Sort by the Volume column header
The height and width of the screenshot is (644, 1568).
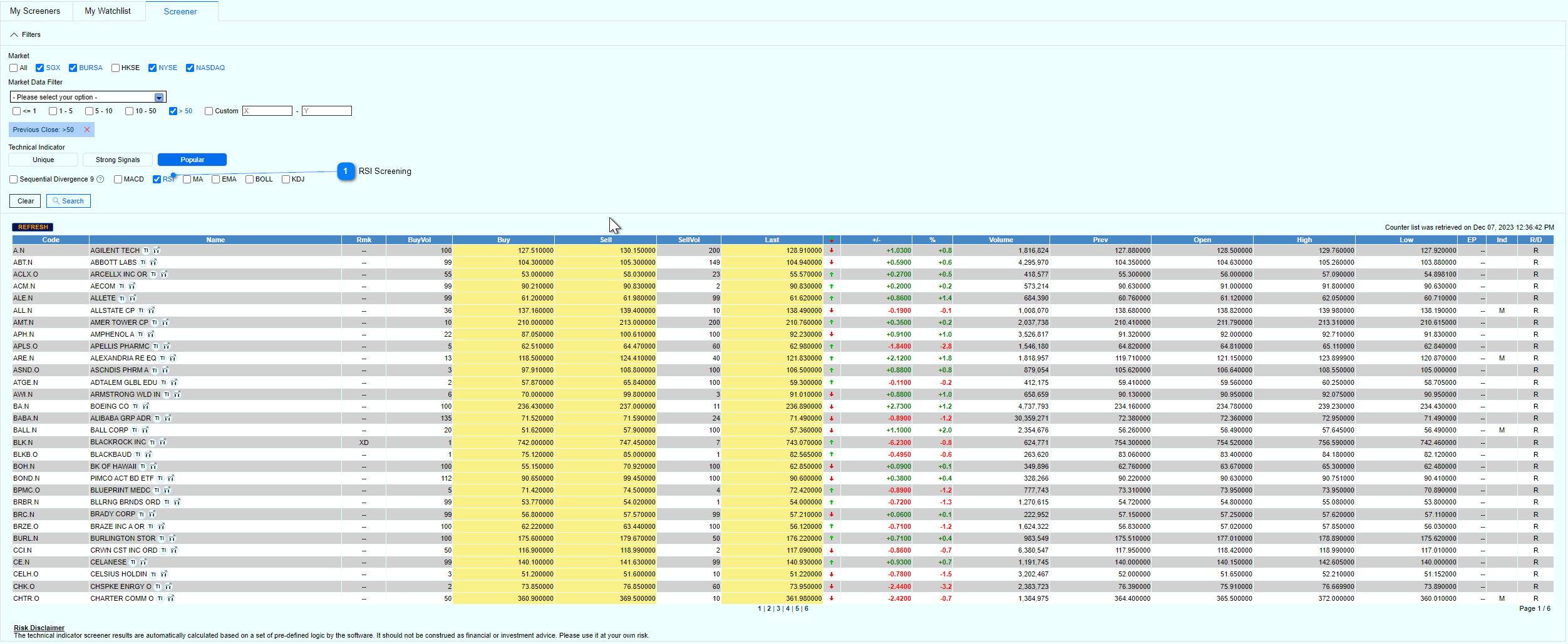point(1001,240)
